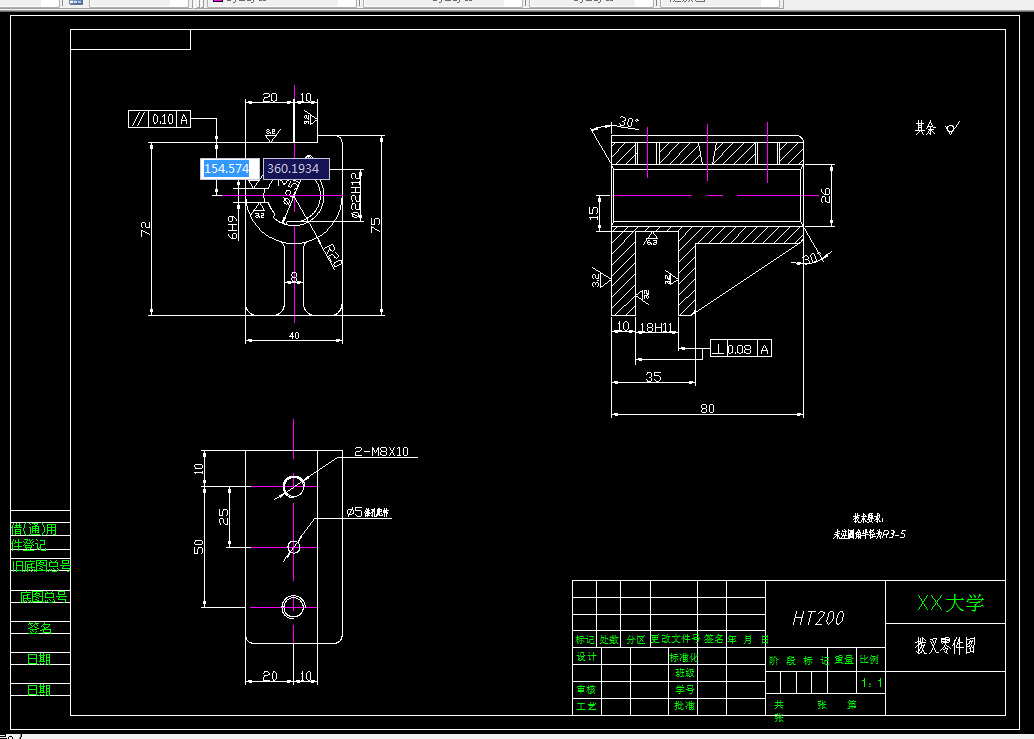Pick the 更改文件号 title block cell

click(675, 639)
